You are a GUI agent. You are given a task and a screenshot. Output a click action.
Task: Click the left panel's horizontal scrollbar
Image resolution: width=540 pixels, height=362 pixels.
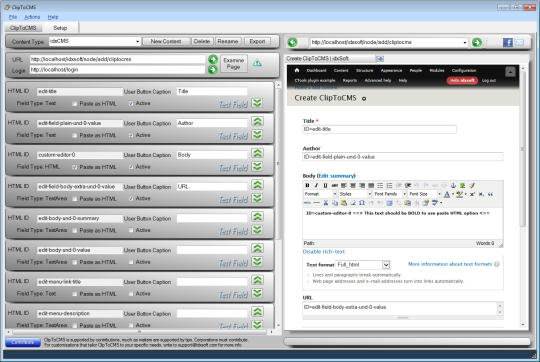point(139,332)
